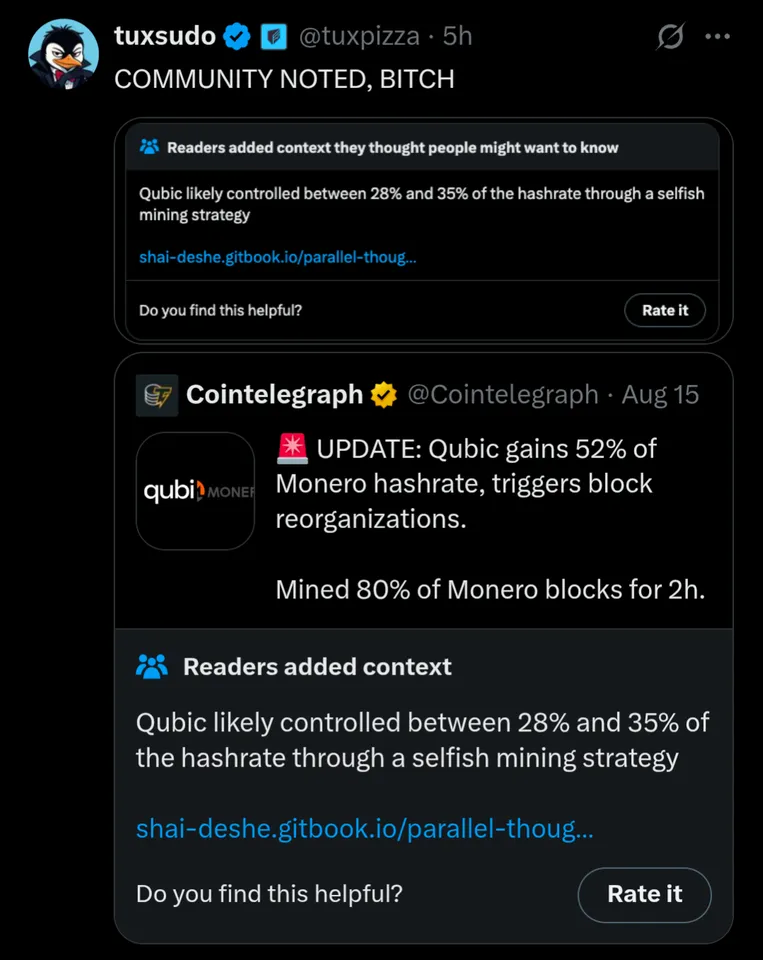The image size is (763, 960).
Task: Open the Qubic Monero thumbnail image
Action: pos(195,491)
